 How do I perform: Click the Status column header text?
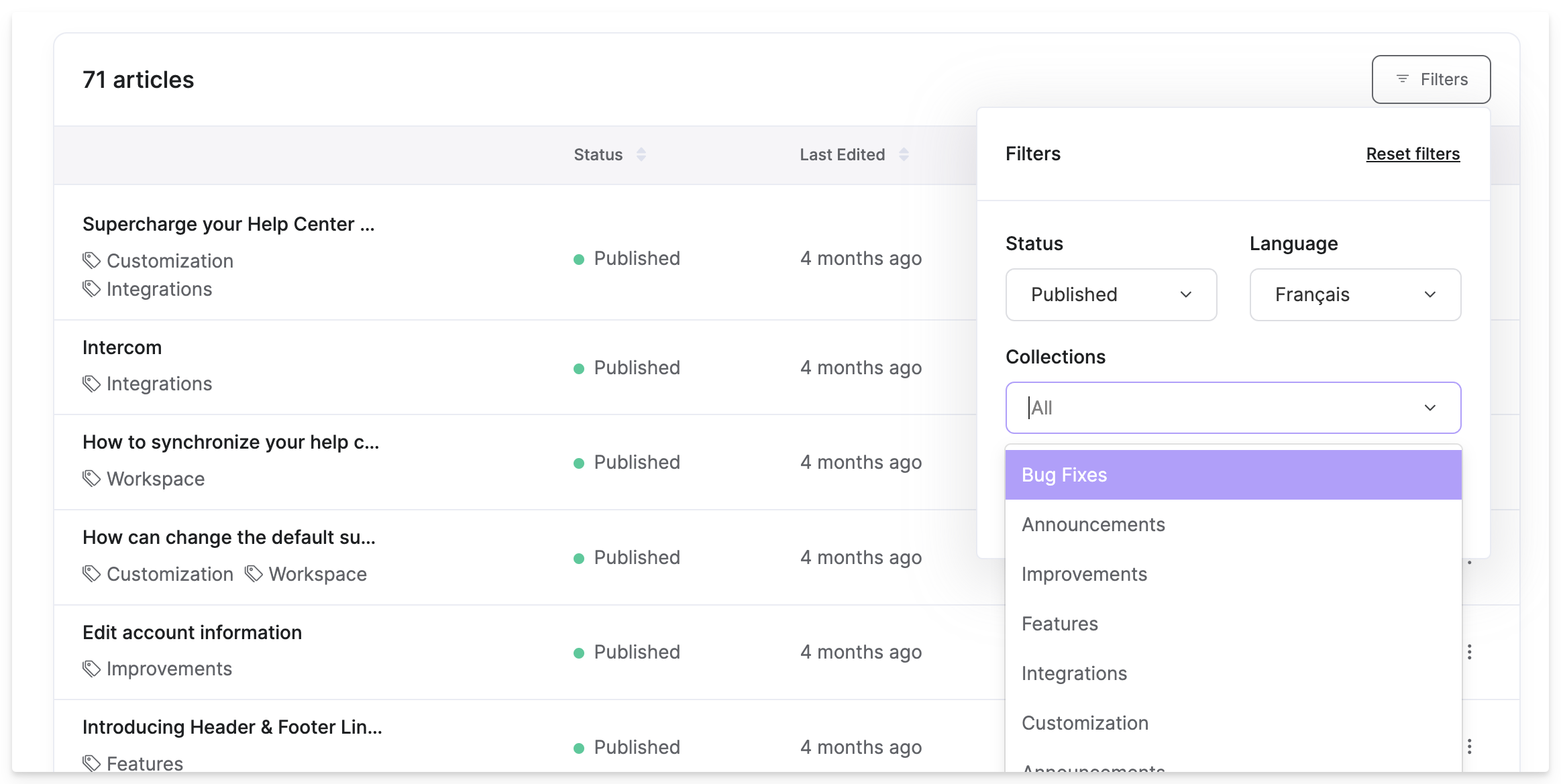tap(598, 155)
